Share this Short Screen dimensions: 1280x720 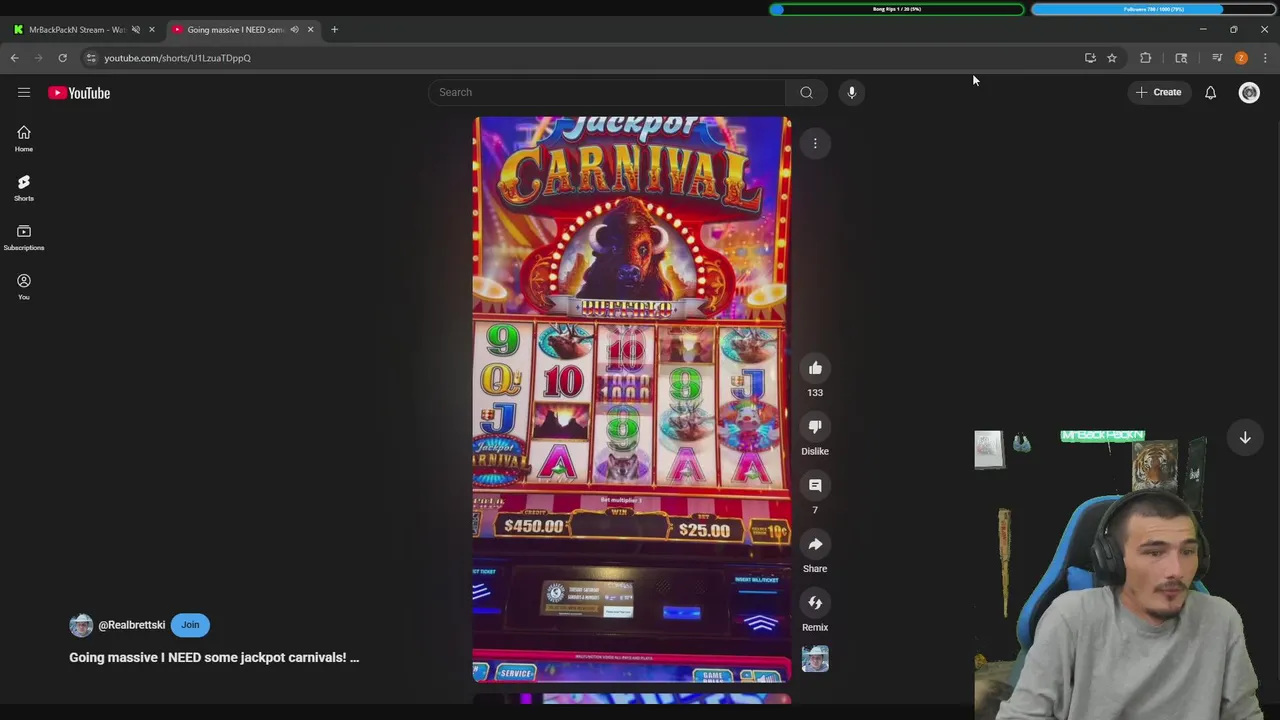click(815, 544)
